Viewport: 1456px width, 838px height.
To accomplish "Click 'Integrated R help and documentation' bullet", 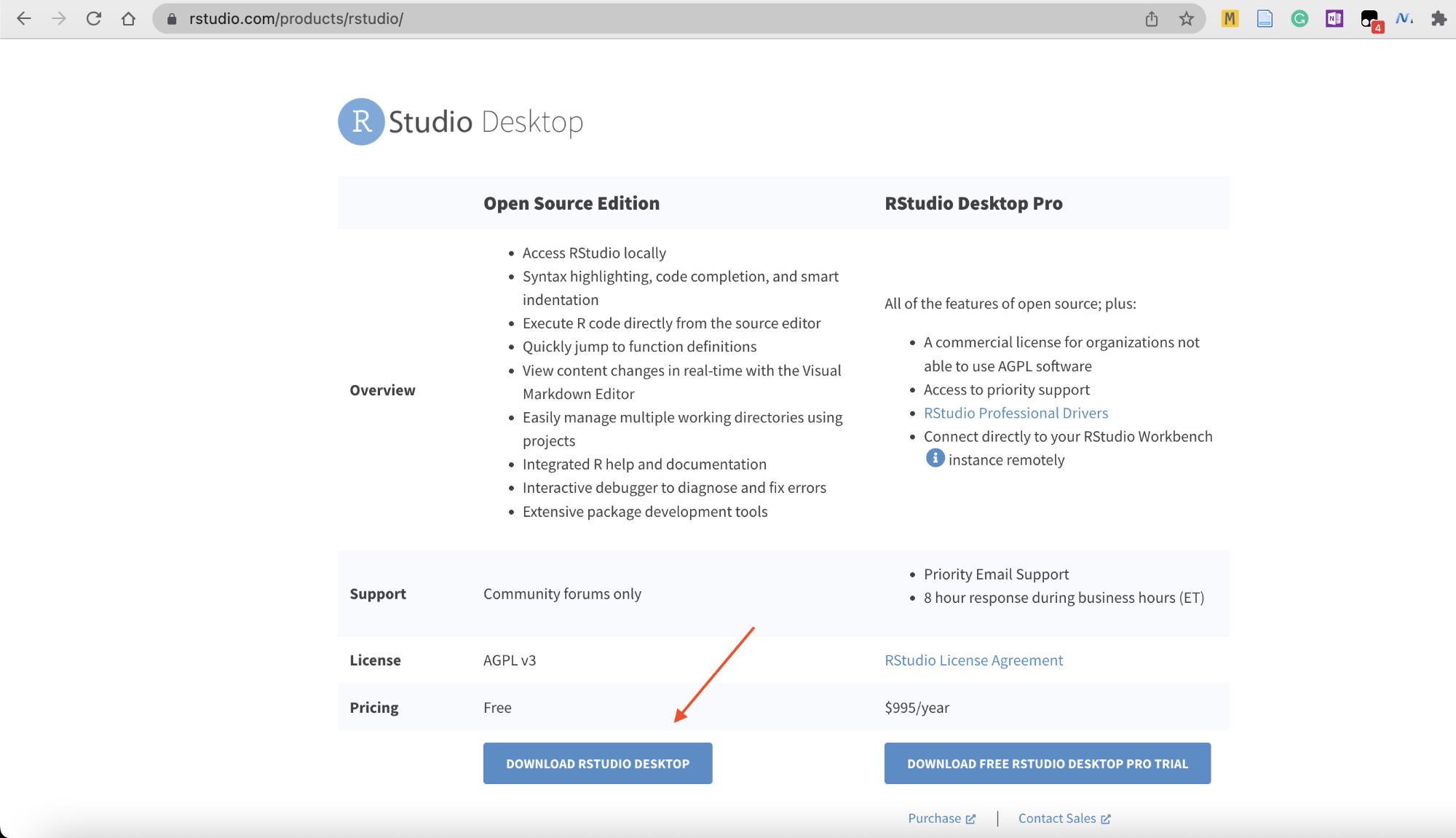I will 644,464.
